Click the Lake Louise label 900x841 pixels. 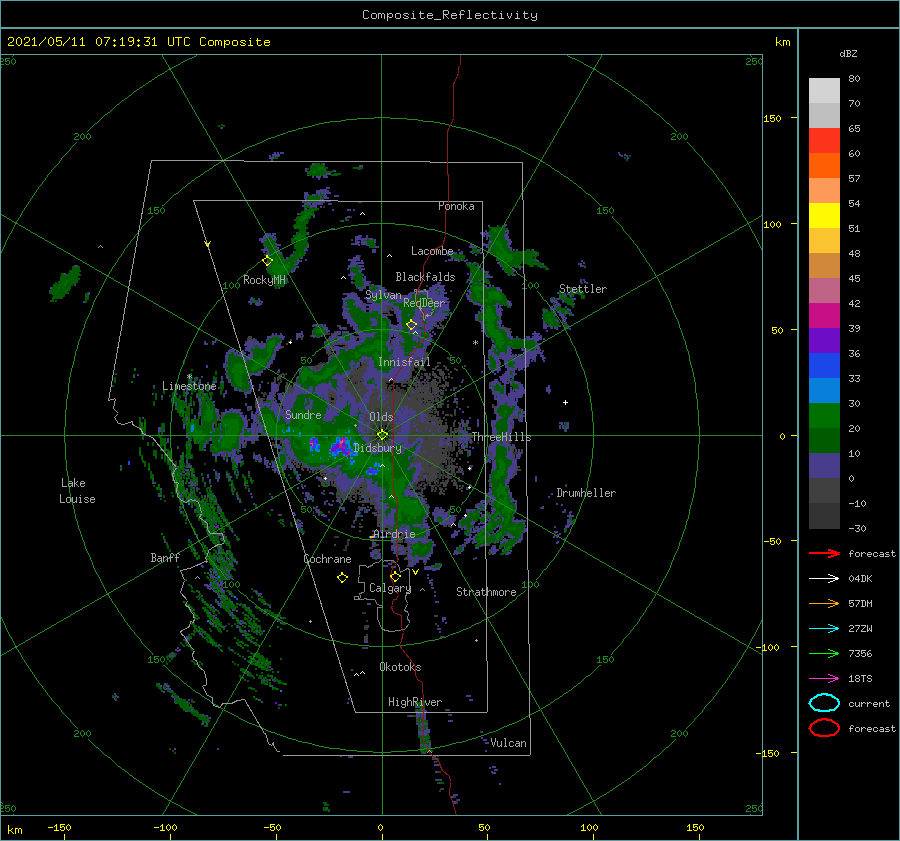pyautogui.click(x=77, y=491)
